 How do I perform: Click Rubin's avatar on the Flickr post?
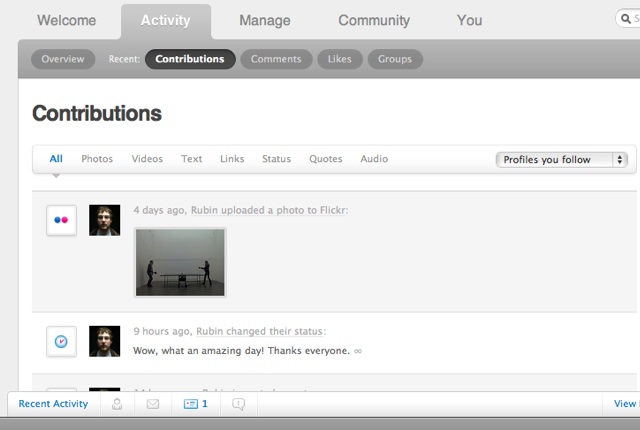coord(104,220)
